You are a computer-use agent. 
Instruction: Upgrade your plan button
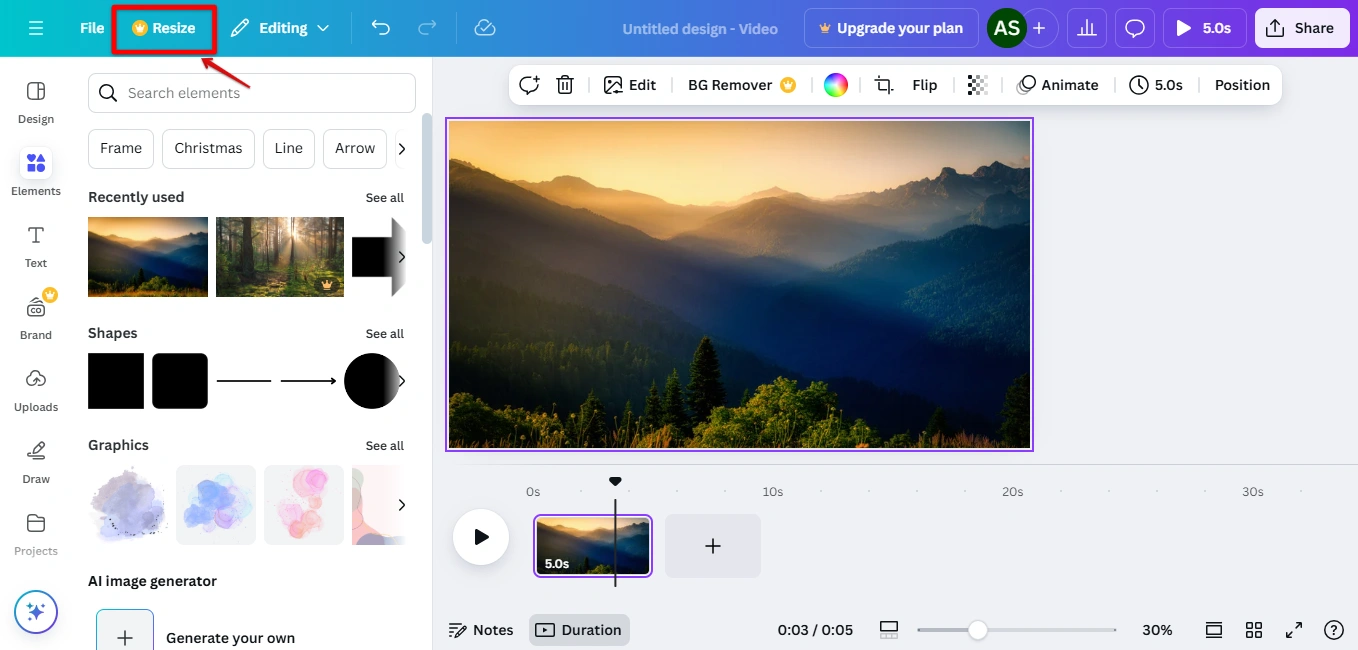[890, 28]
